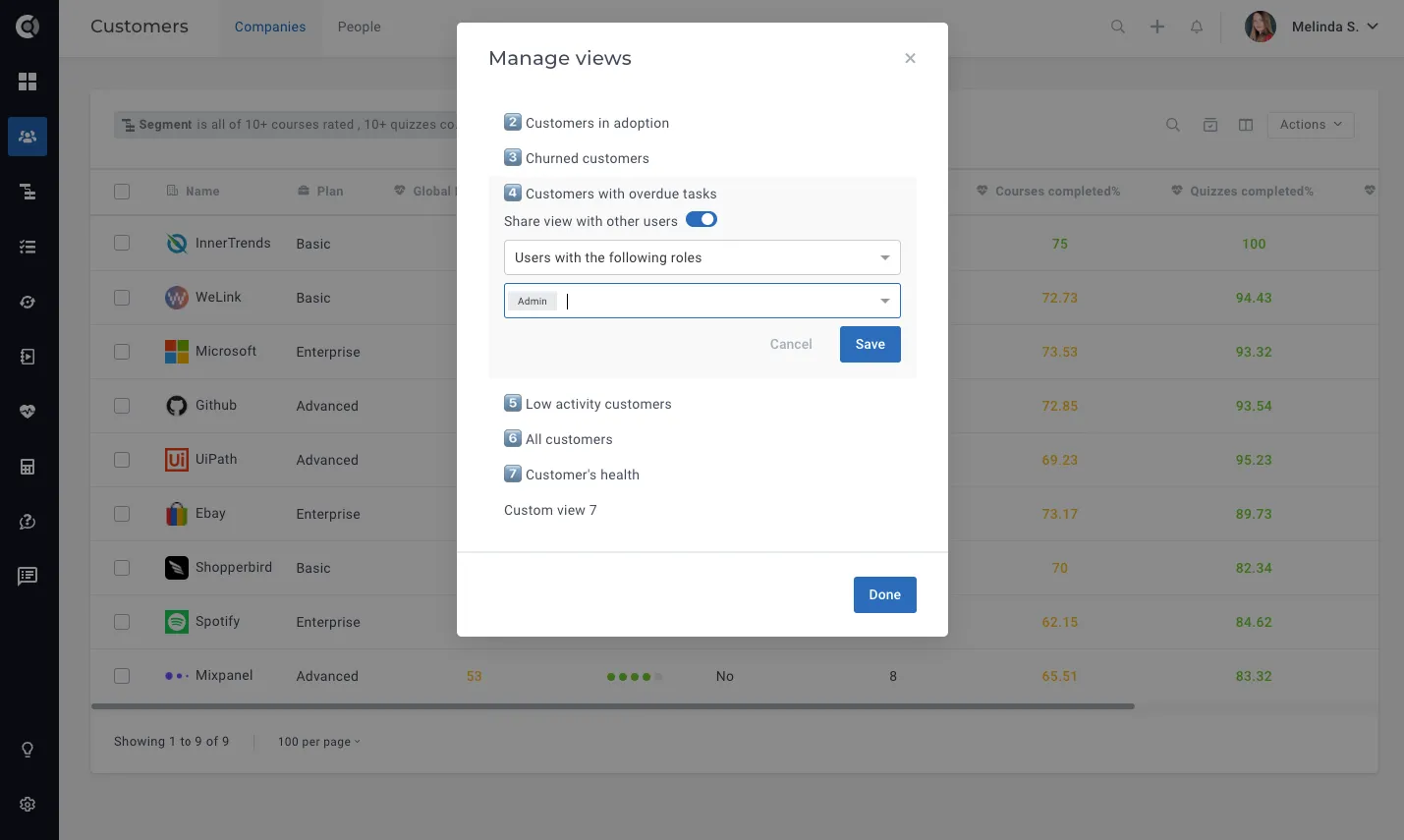This screenshot has width=1404, height=840.
Task: Click the Done button
Action: click(x=885, y=594)
